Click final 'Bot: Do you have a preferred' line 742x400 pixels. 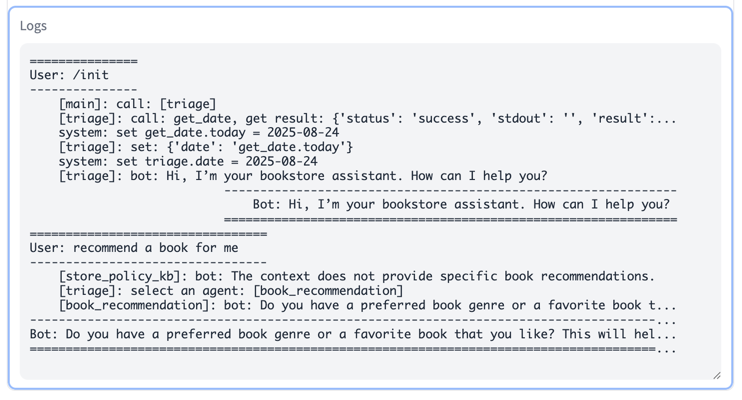click(353, 334)
